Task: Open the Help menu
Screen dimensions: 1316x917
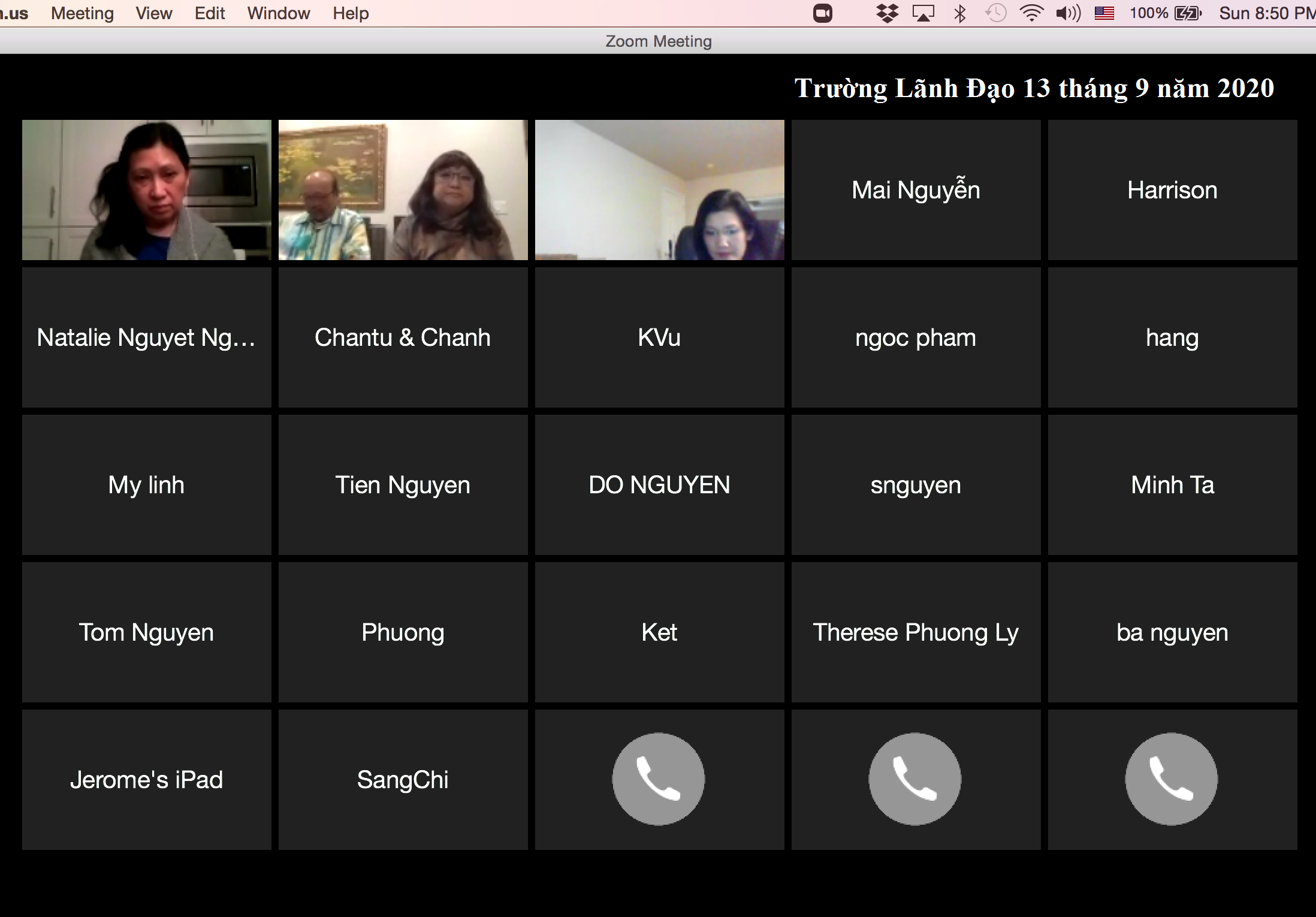Action: point(351,13)
